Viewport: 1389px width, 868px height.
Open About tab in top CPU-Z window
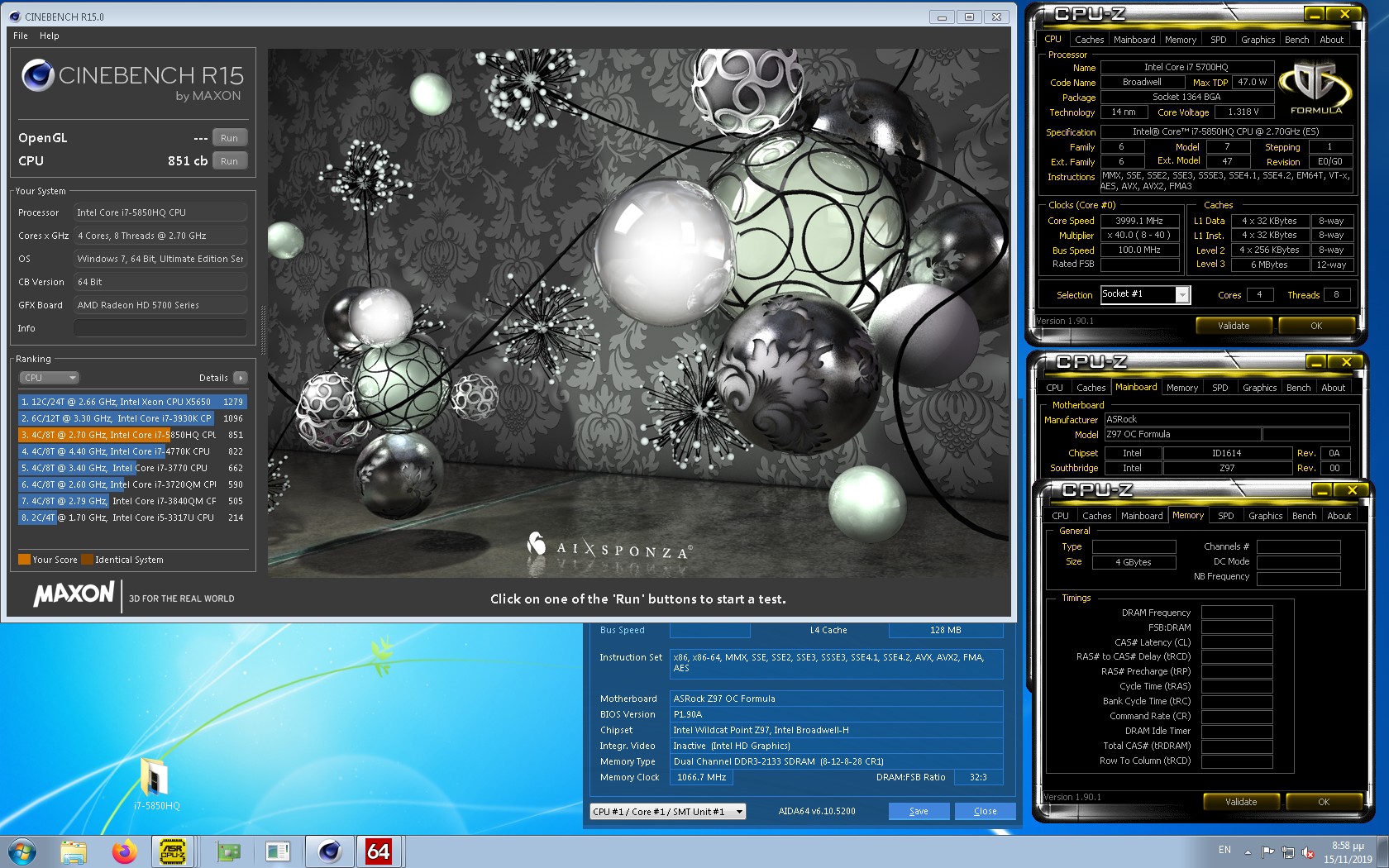pos(1331,40)
